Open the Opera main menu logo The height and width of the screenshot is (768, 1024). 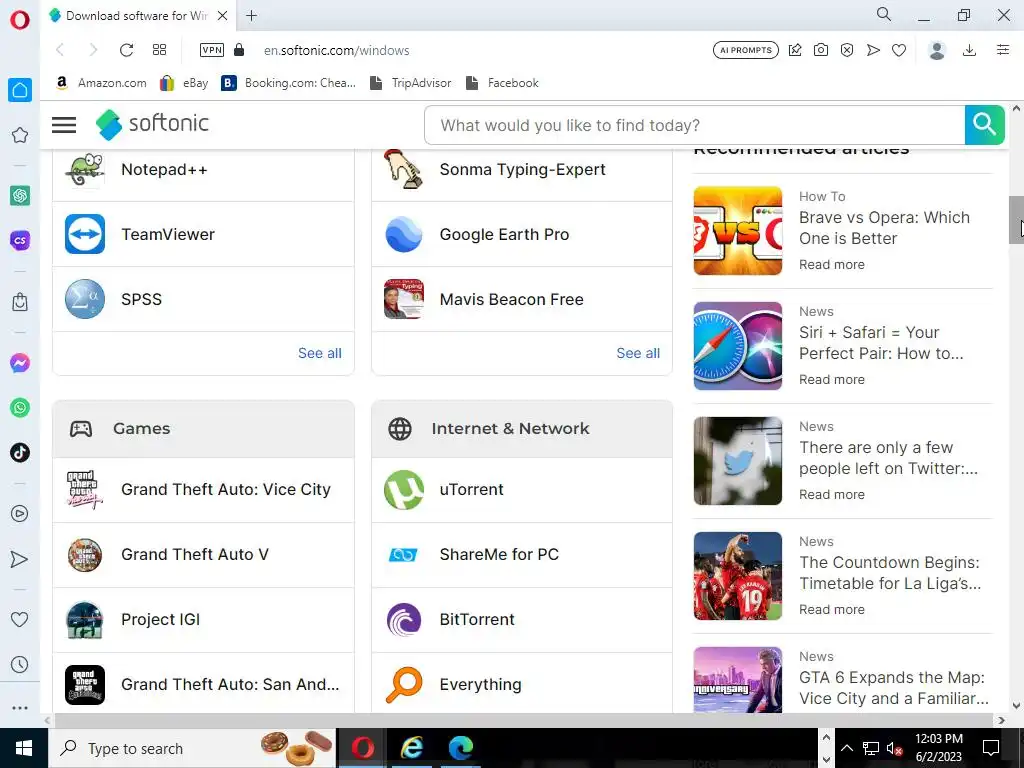(20, 20)
